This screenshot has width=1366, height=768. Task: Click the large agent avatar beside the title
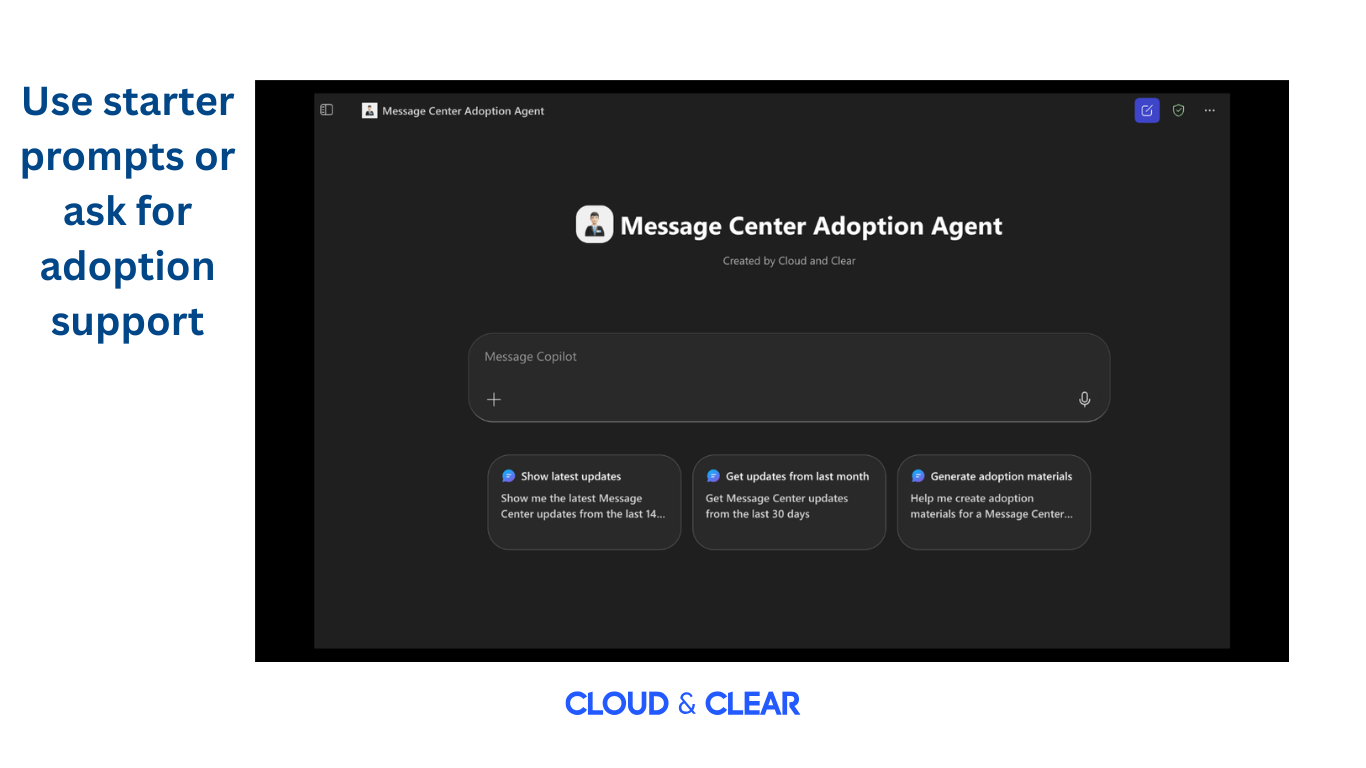[594, 225]
